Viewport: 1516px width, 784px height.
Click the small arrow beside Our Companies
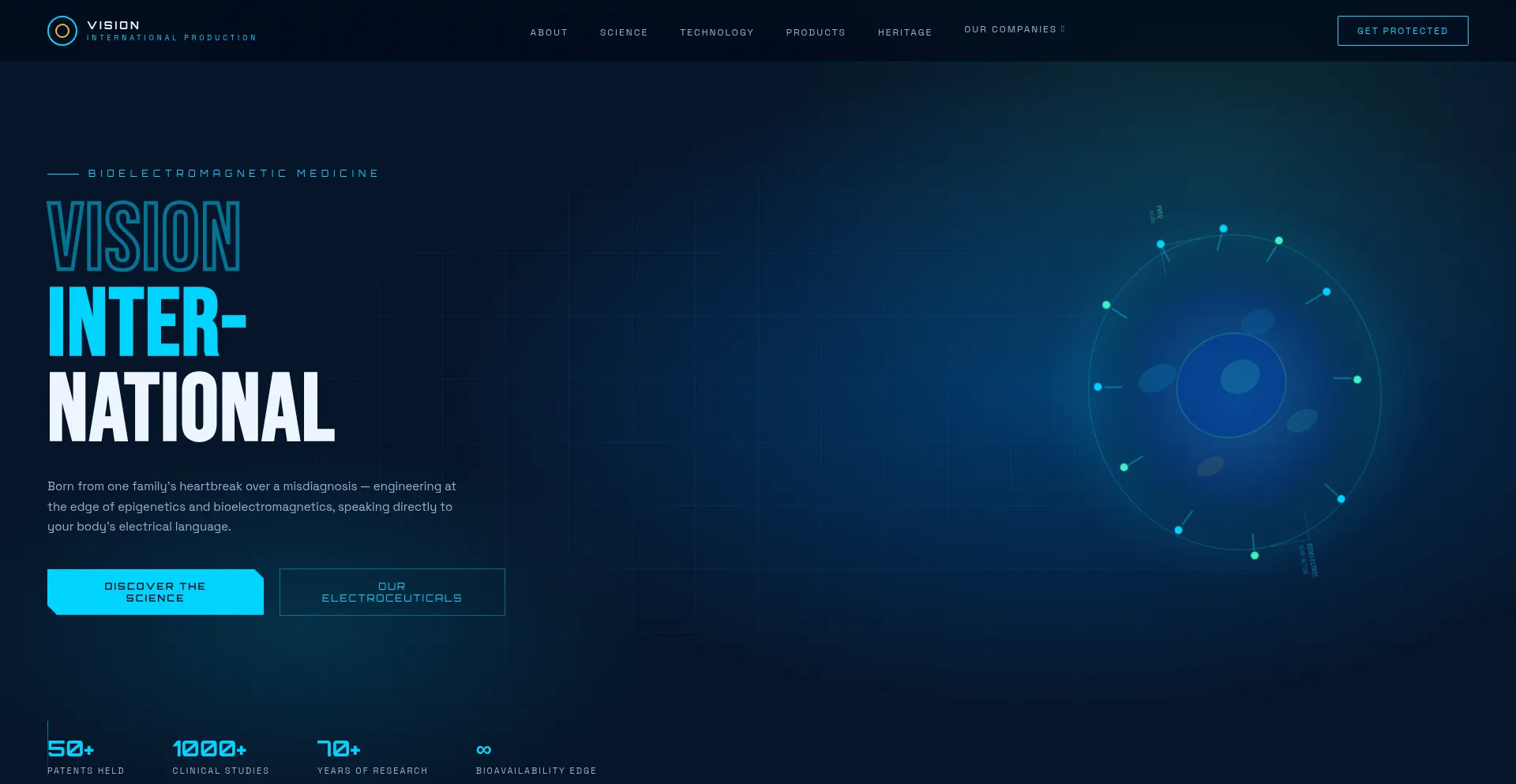[1063, 29]
